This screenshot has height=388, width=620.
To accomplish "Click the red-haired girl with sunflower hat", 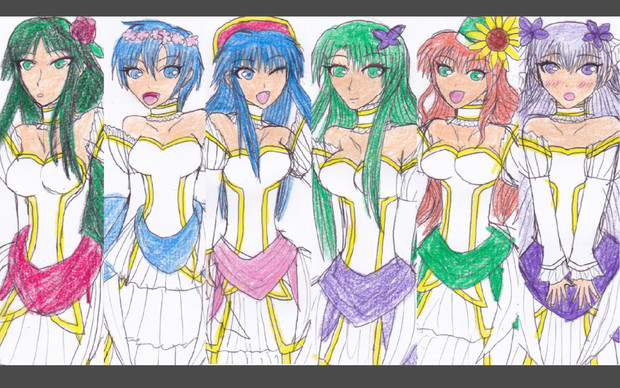I will click(x=468, y=190).
